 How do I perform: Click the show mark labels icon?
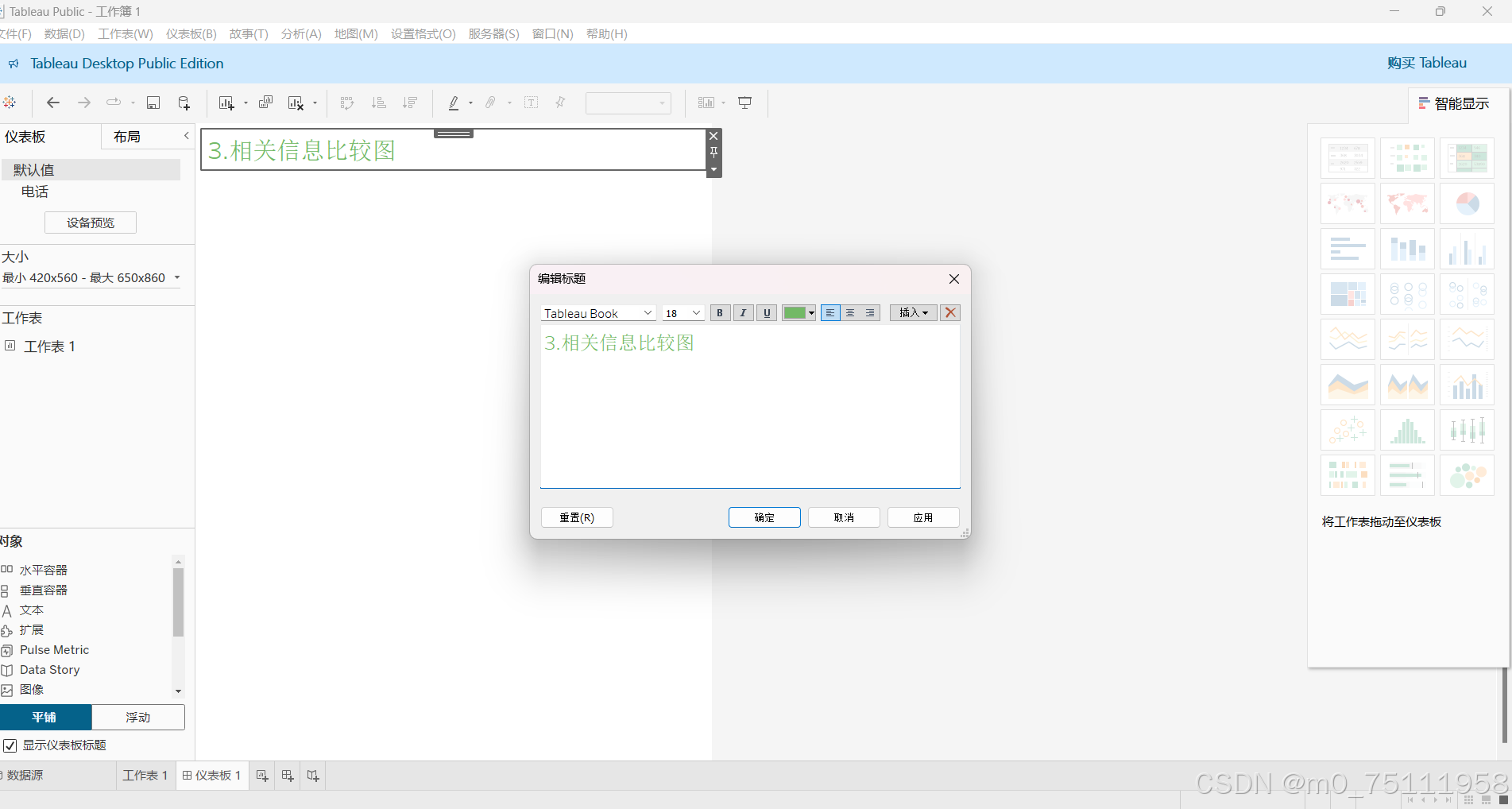click(532, 103)
